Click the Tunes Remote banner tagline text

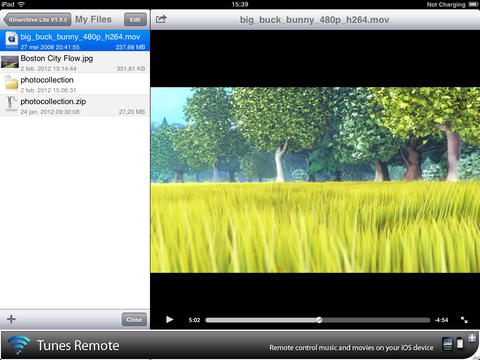click(x=351, y=348)
